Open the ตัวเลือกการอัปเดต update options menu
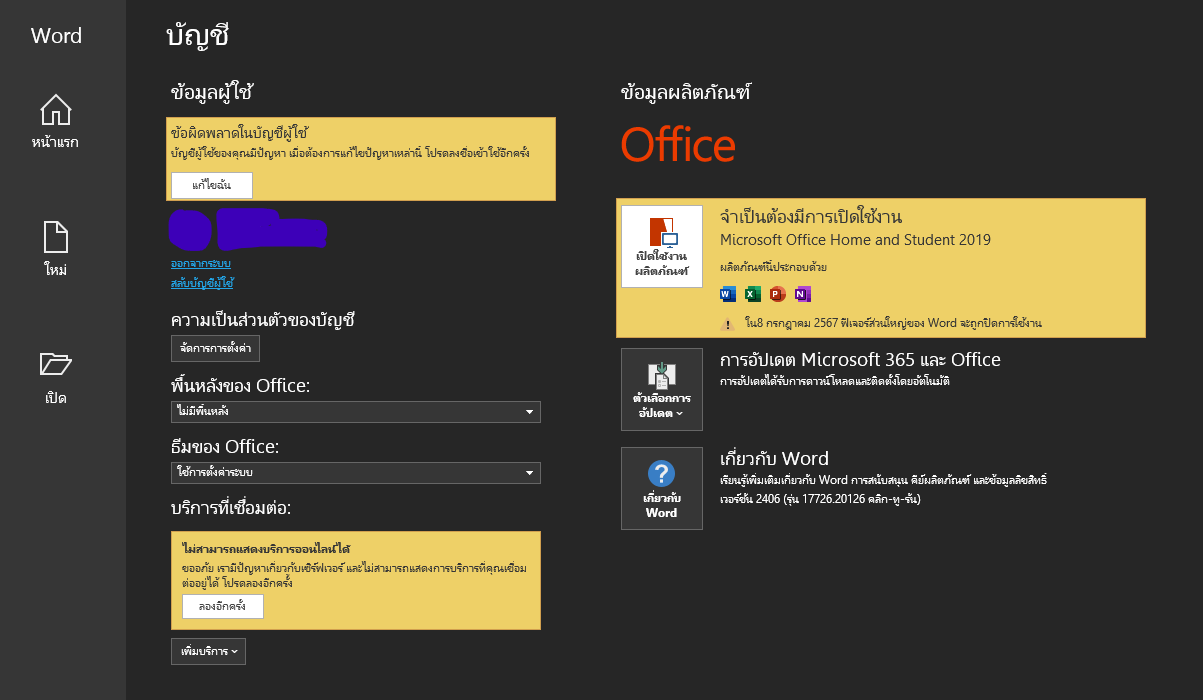The image size is (1203, 700). click(662, 389)
